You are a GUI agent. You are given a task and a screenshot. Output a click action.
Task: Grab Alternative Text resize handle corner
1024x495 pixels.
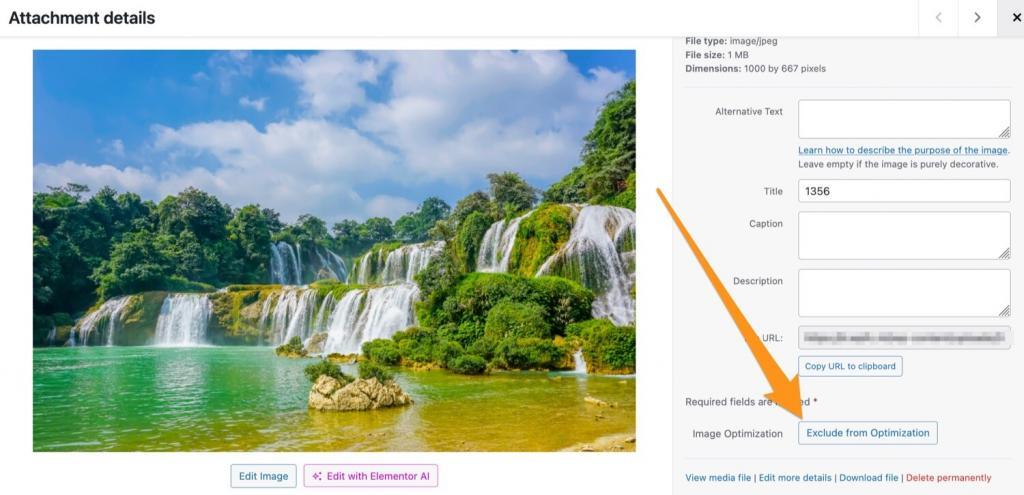point(1004,133)
